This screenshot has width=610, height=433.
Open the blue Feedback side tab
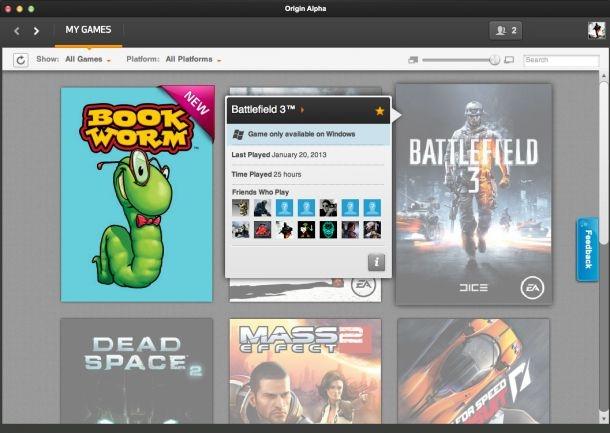point(587,249)
